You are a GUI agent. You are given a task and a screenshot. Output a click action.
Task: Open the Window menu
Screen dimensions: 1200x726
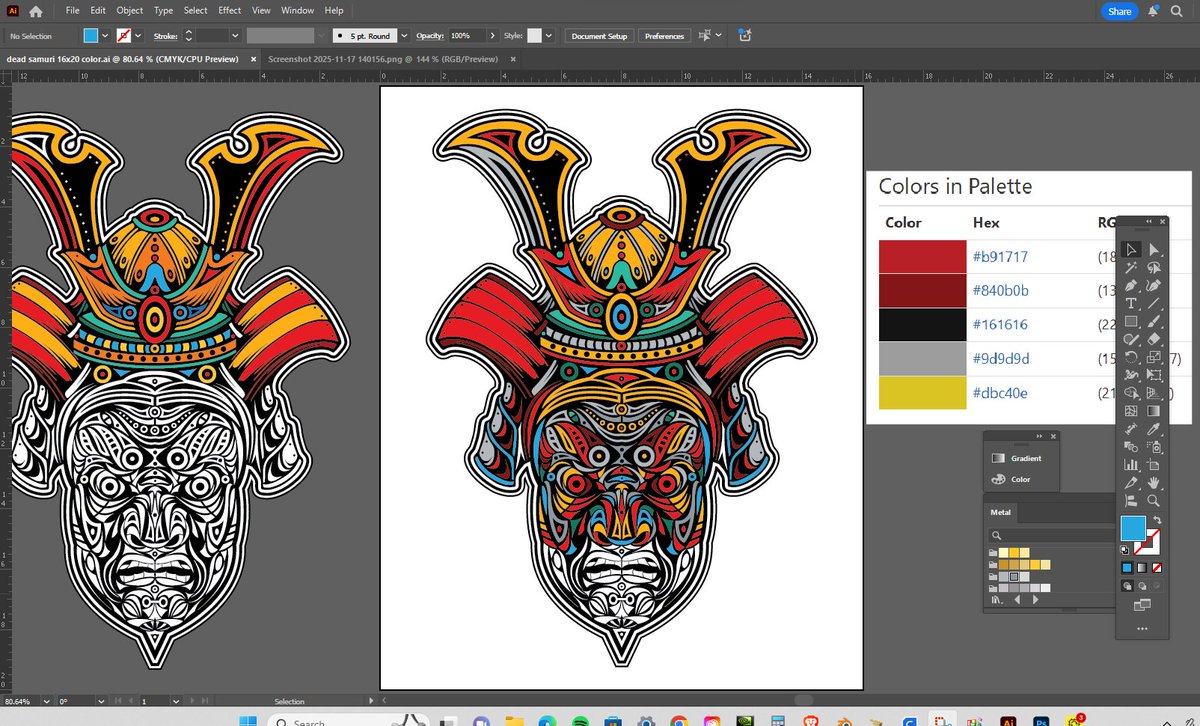point(297,10)
